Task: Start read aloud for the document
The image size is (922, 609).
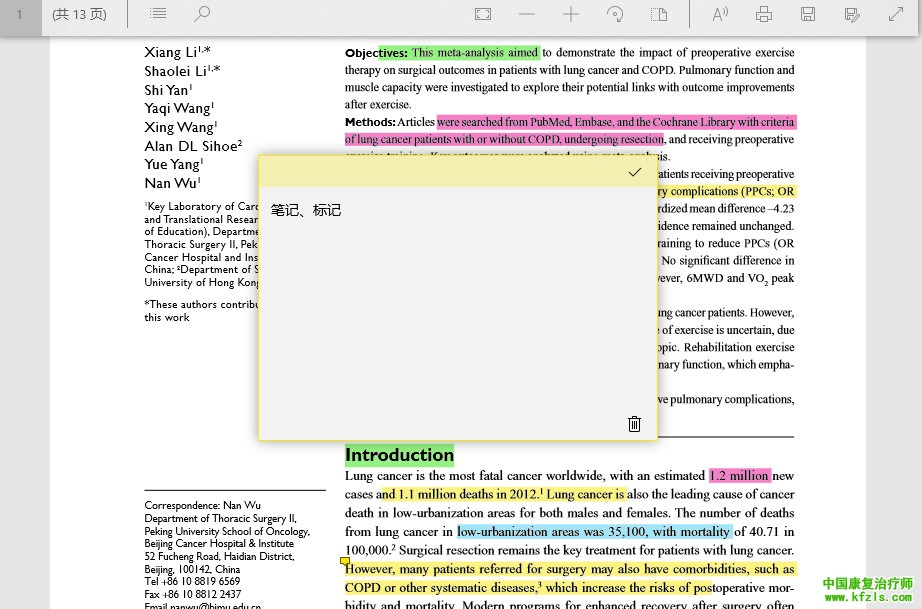Action: [720, 14]
